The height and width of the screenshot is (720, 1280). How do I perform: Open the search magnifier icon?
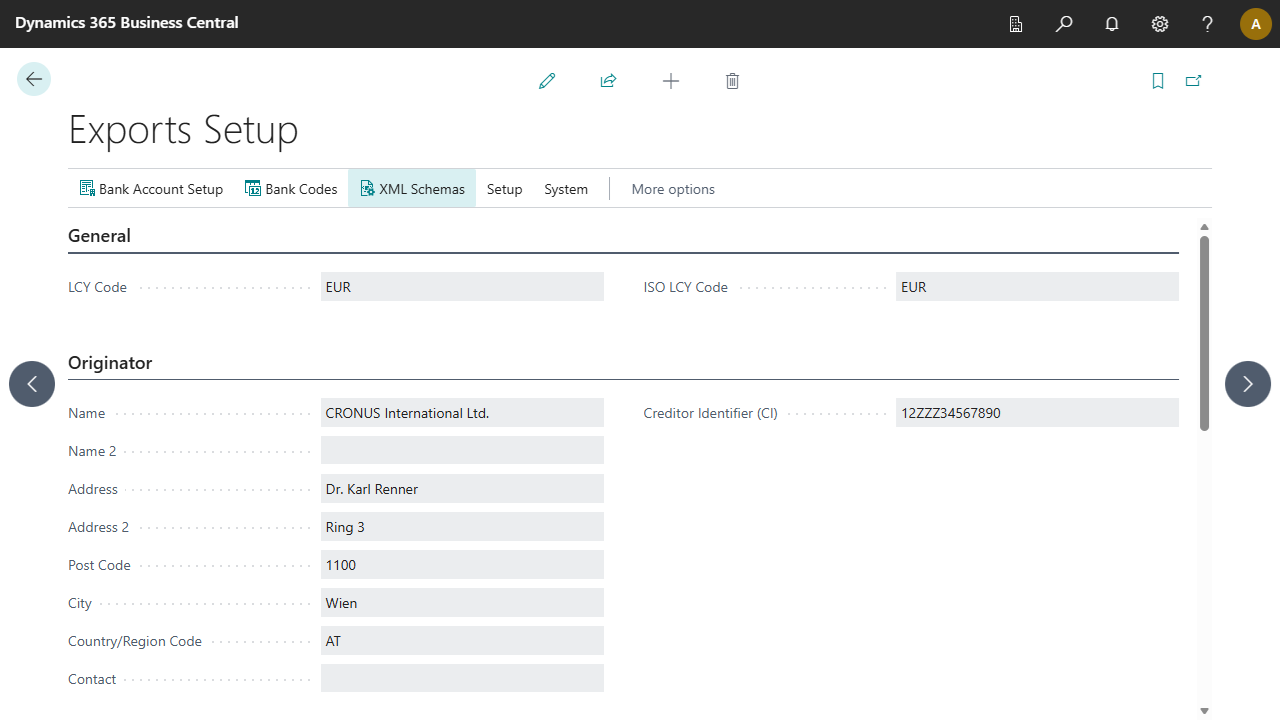pos(1064,24)
